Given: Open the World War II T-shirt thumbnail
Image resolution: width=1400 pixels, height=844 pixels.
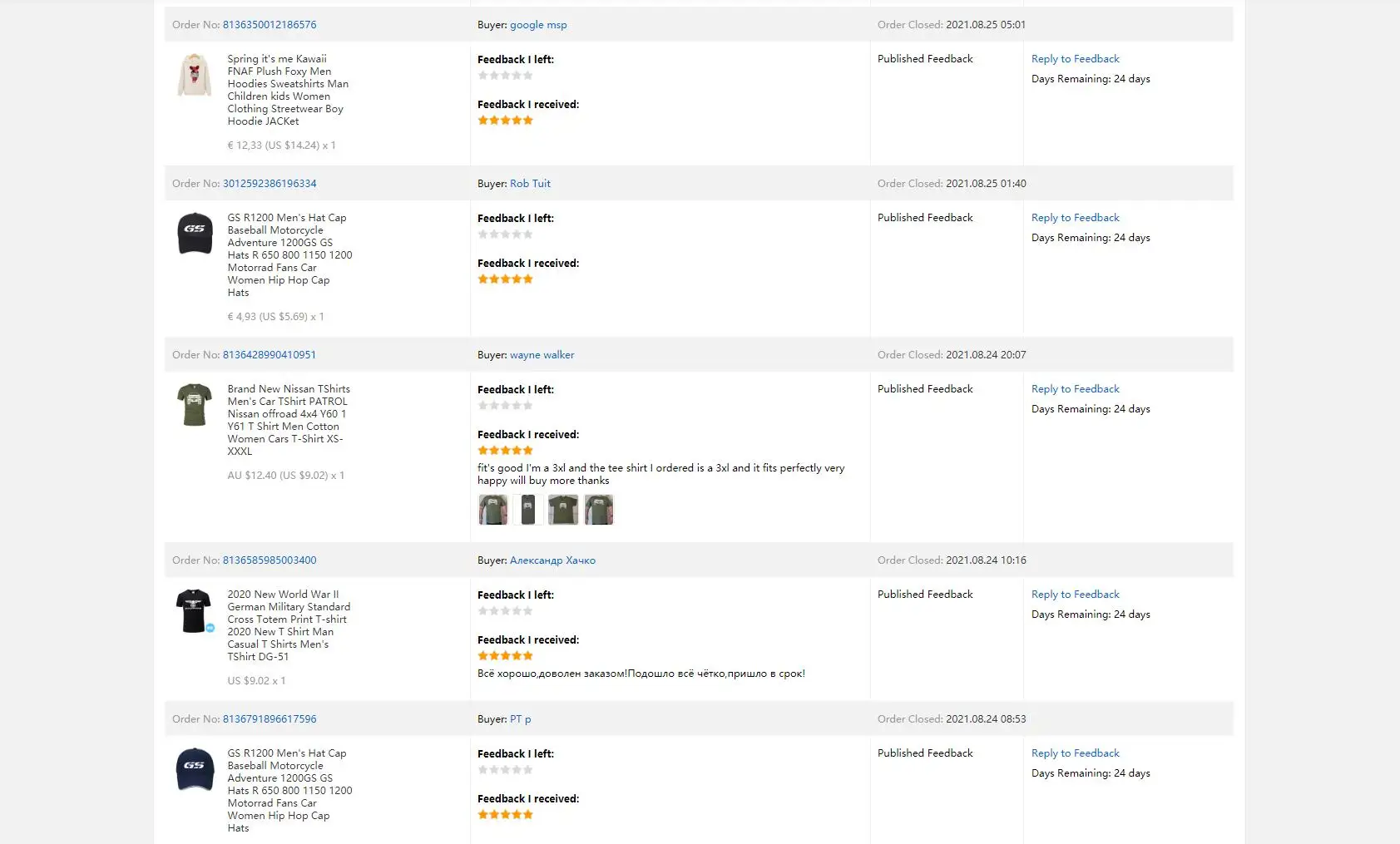Looking at the screenshot, I should pyautogui.click(x=195, y=610).
